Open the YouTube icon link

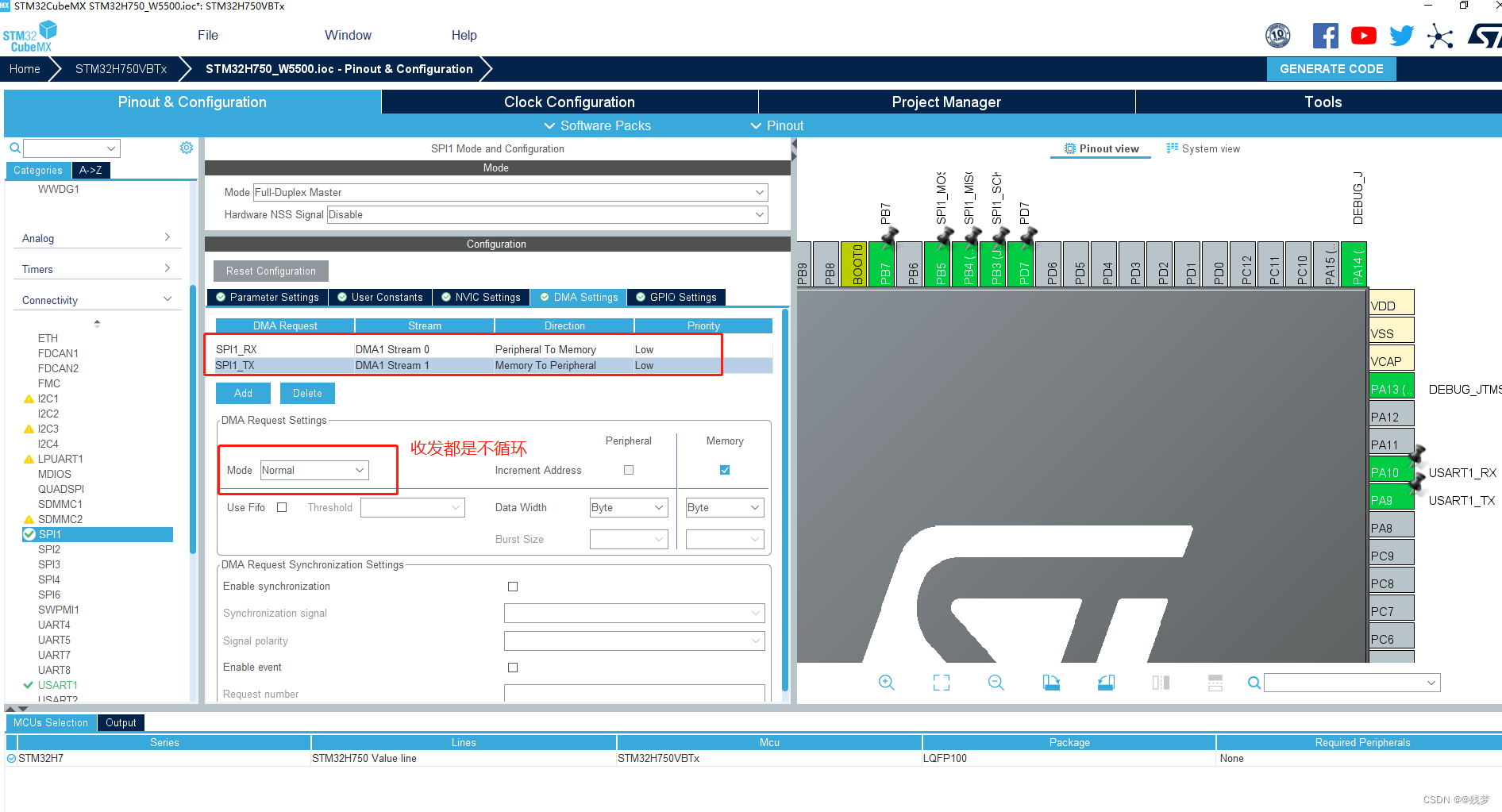coord(1363,36)
